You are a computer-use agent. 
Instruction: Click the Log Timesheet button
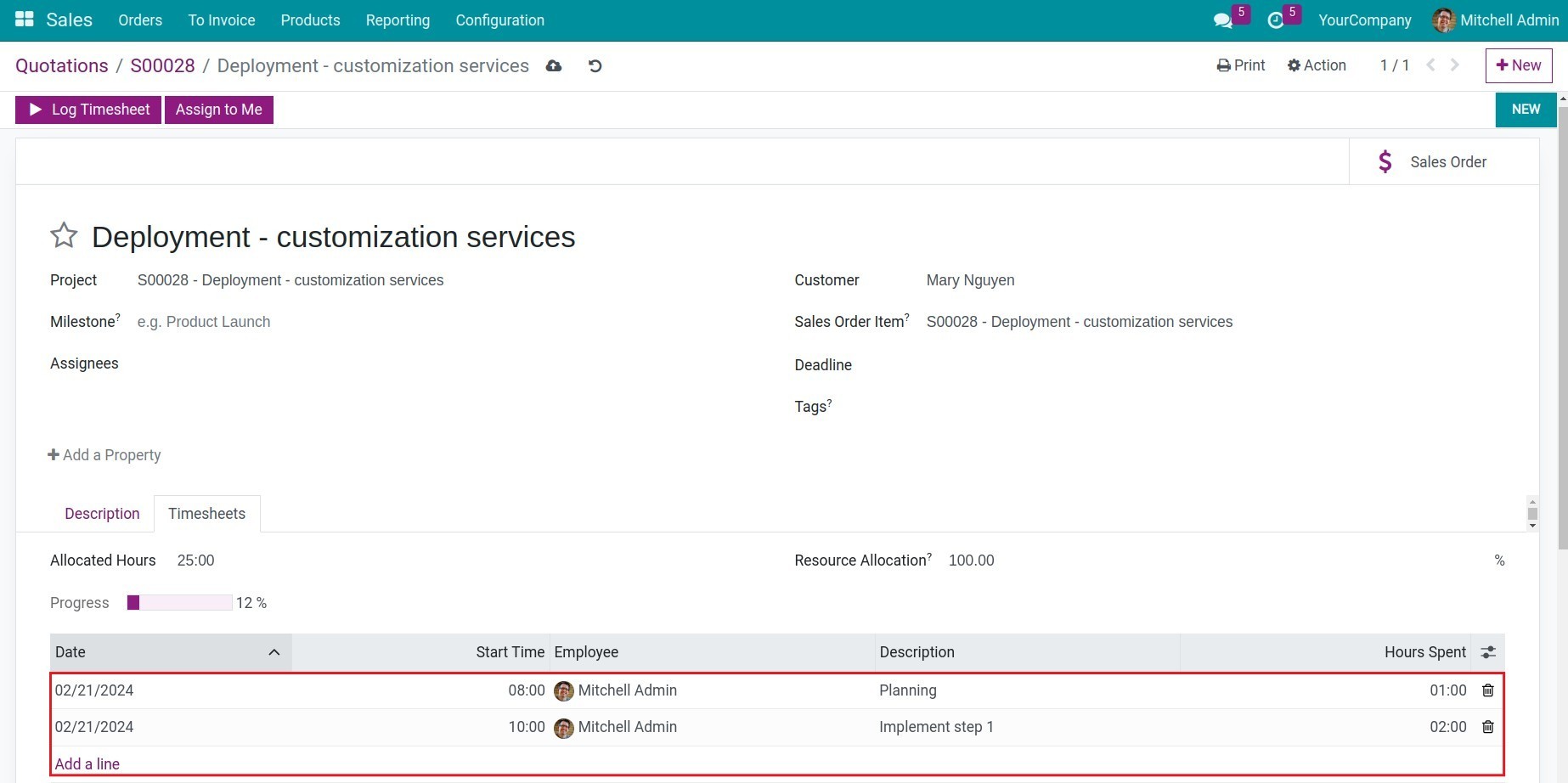[88, 110]
